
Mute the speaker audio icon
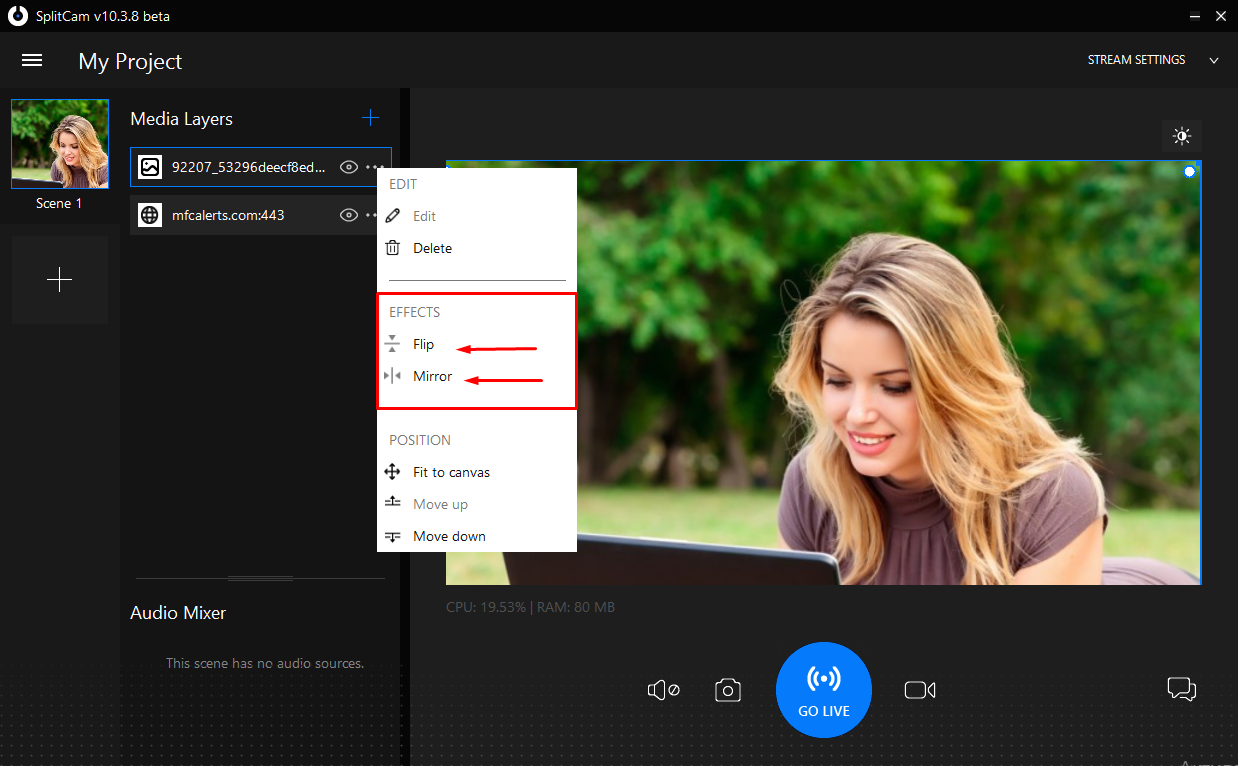663,690
